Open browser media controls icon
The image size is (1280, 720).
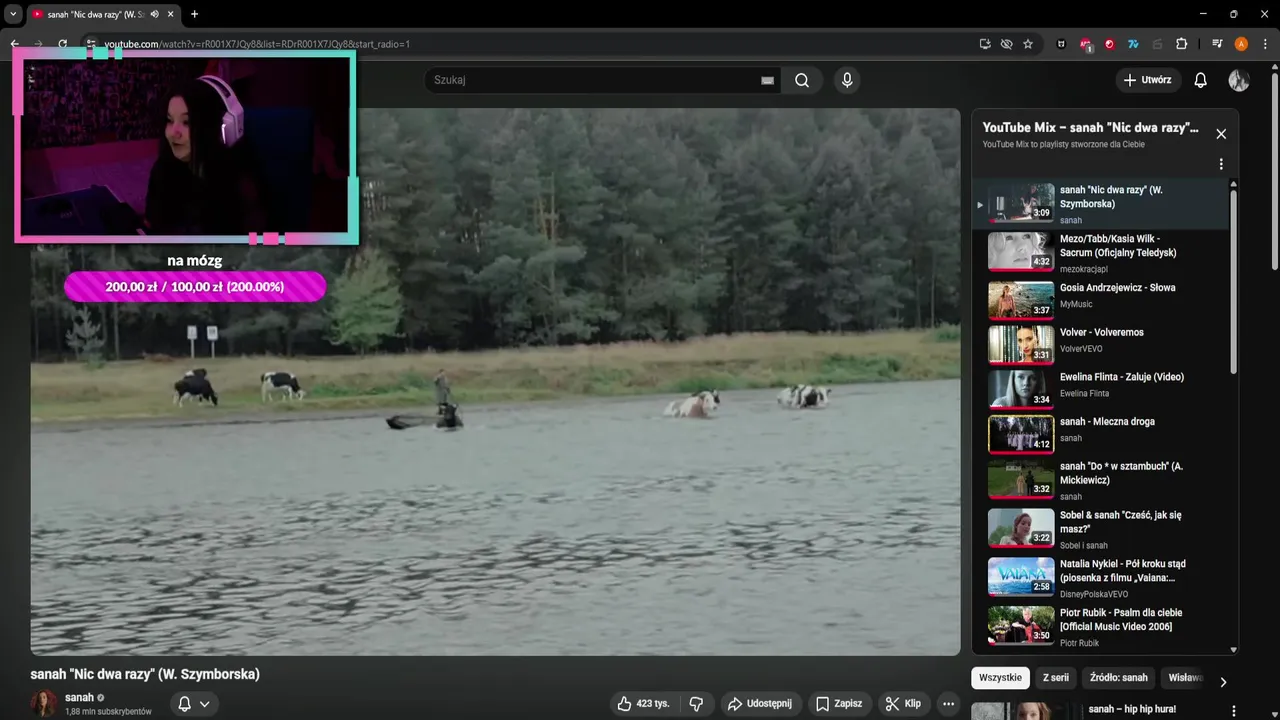[1217, 44]
